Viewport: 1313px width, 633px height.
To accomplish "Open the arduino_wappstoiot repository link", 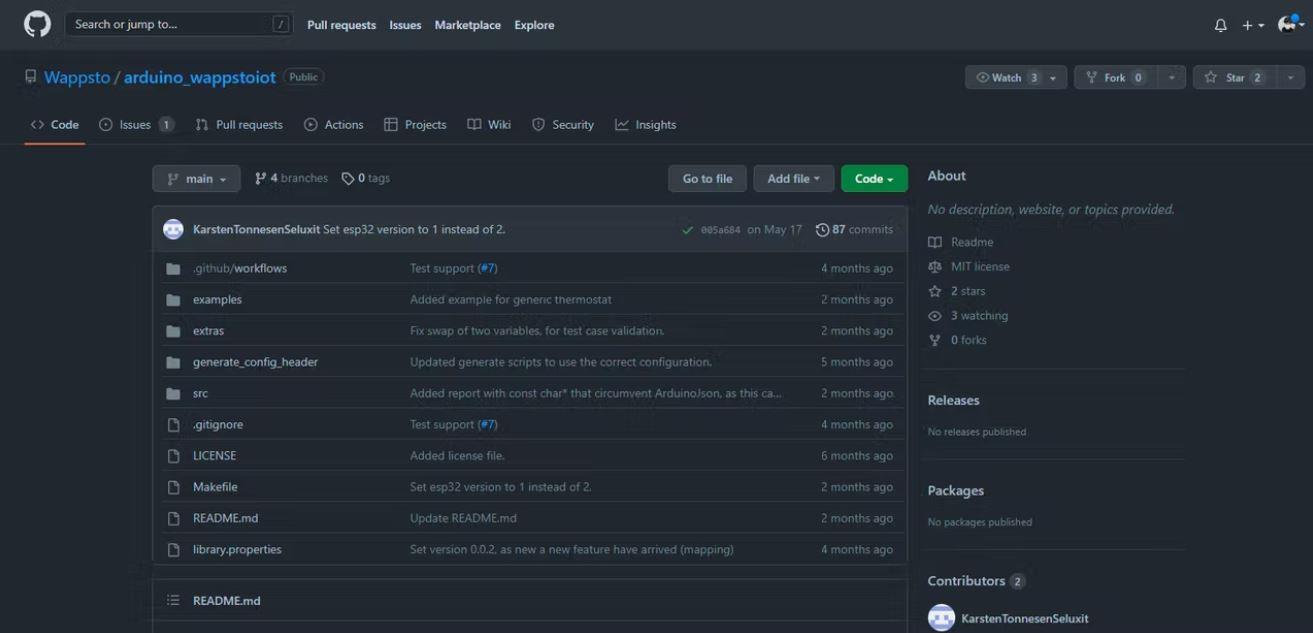I will coord(199,77).
